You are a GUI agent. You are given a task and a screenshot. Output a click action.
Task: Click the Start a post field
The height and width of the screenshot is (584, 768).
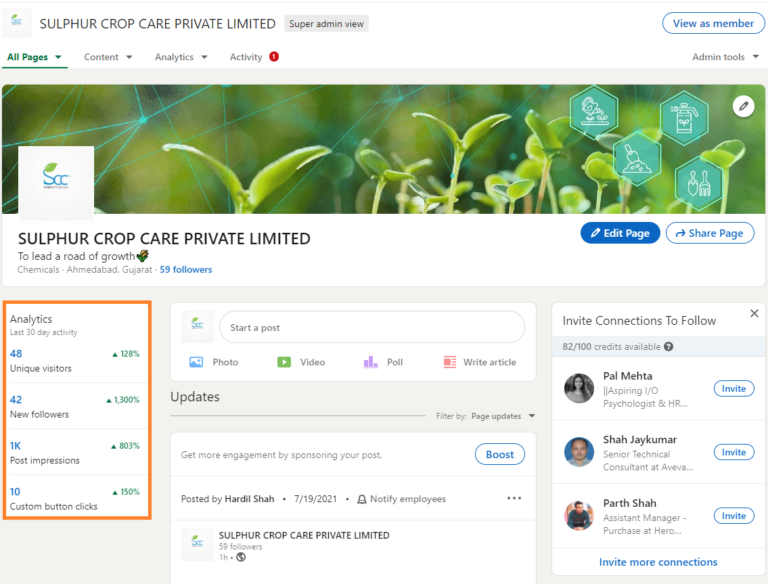click(x=372, y=327)
